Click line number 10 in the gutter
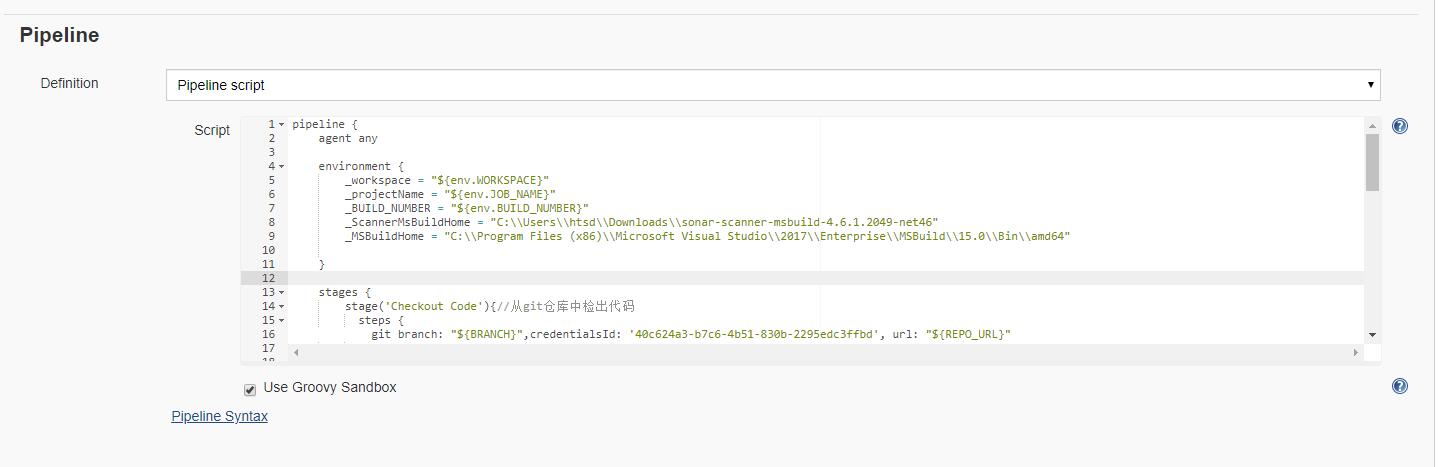1438x467 pixels. (x=268, y=251)
